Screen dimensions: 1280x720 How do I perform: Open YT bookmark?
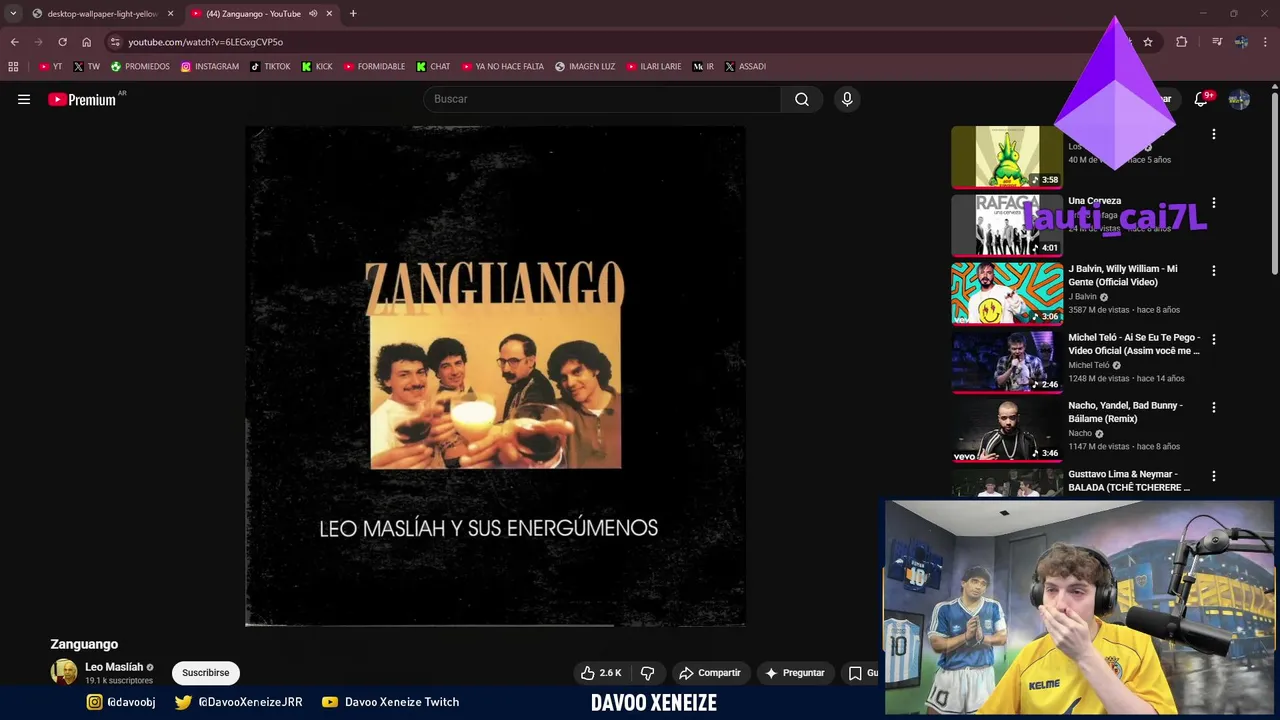click(50, 67)
